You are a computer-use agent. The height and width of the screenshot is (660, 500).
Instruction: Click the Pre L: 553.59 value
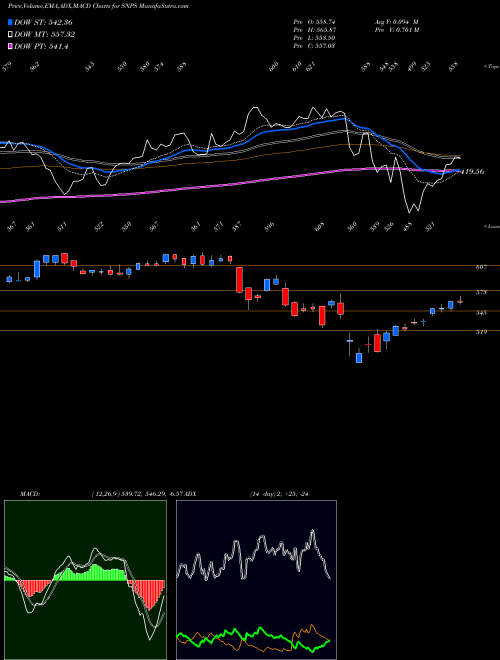314,37
